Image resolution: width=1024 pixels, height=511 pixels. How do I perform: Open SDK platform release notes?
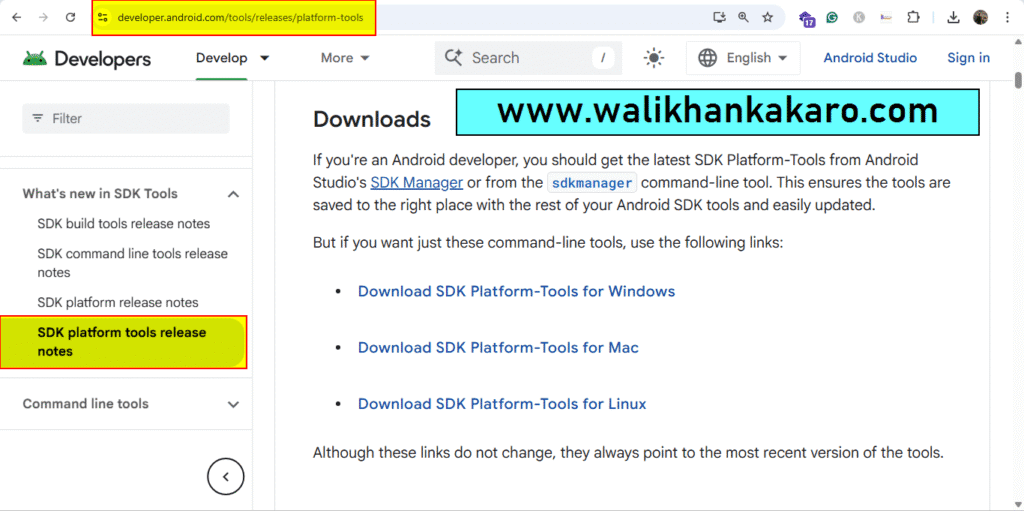click(x=118, y=303)
